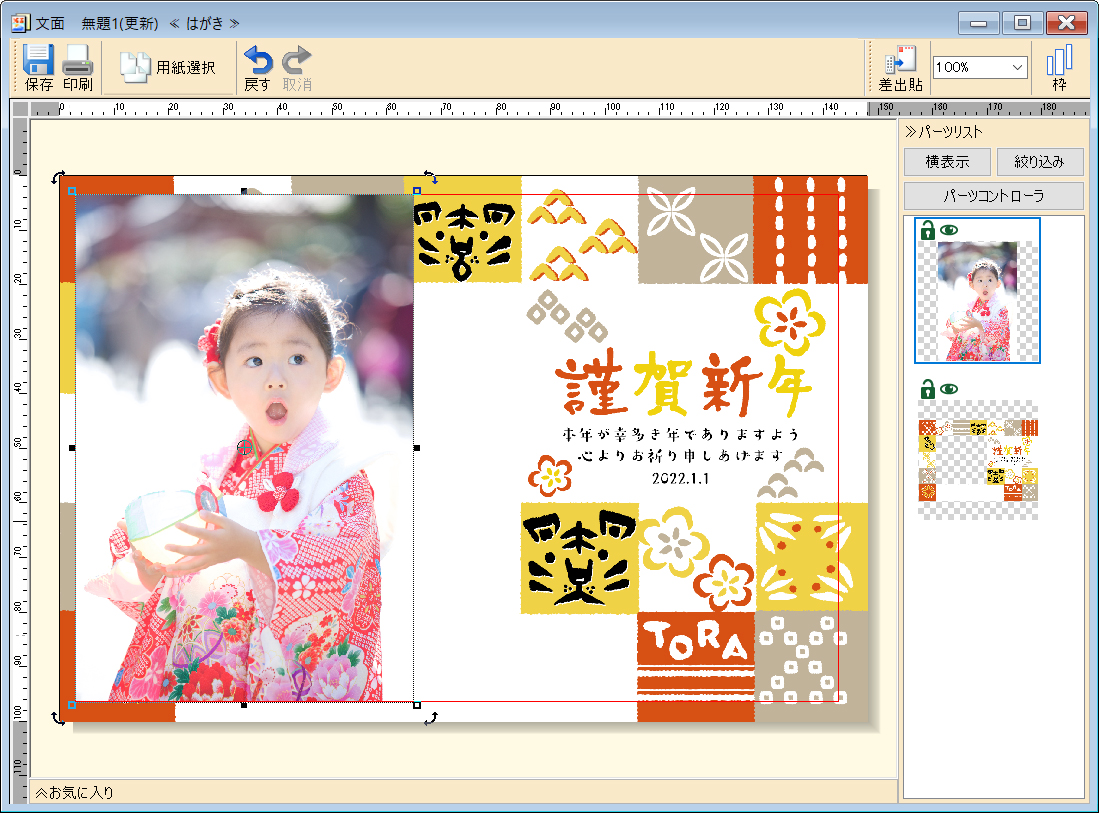Collapse the パーツリスト panel header

pyautogui.click(x=944, y=132)
